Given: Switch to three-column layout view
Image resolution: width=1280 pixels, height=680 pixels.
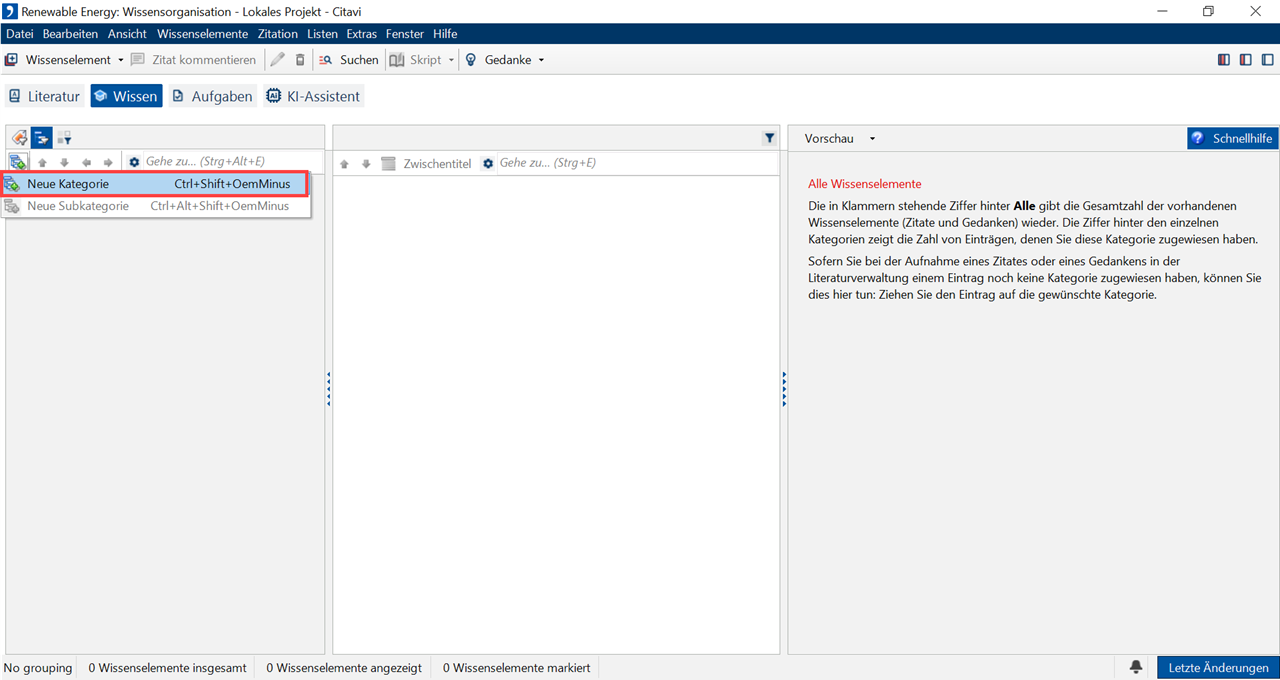Looking at the screenshot, I should point(1223,60).
